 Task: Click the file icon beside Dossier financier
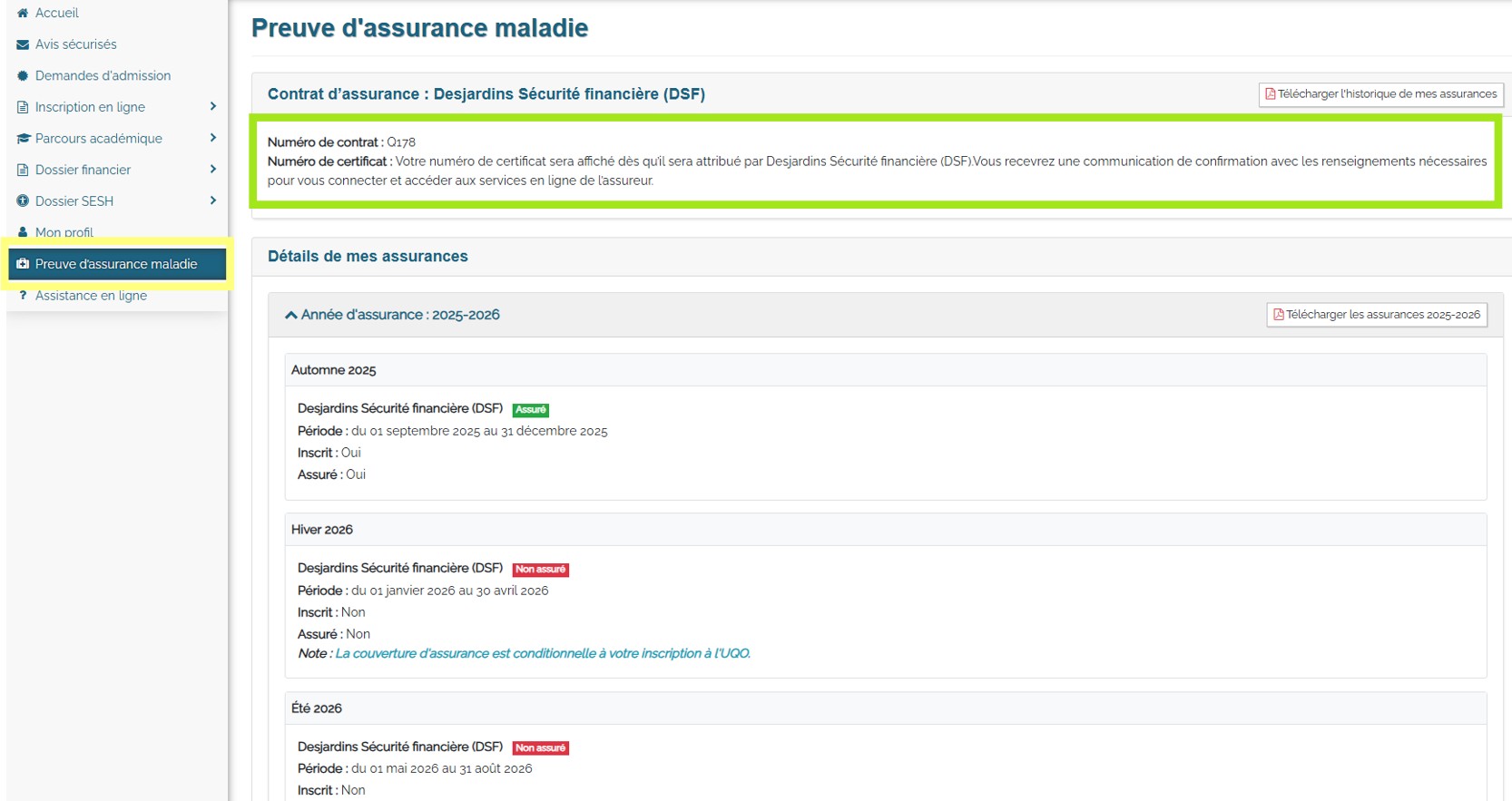(23, 170)
